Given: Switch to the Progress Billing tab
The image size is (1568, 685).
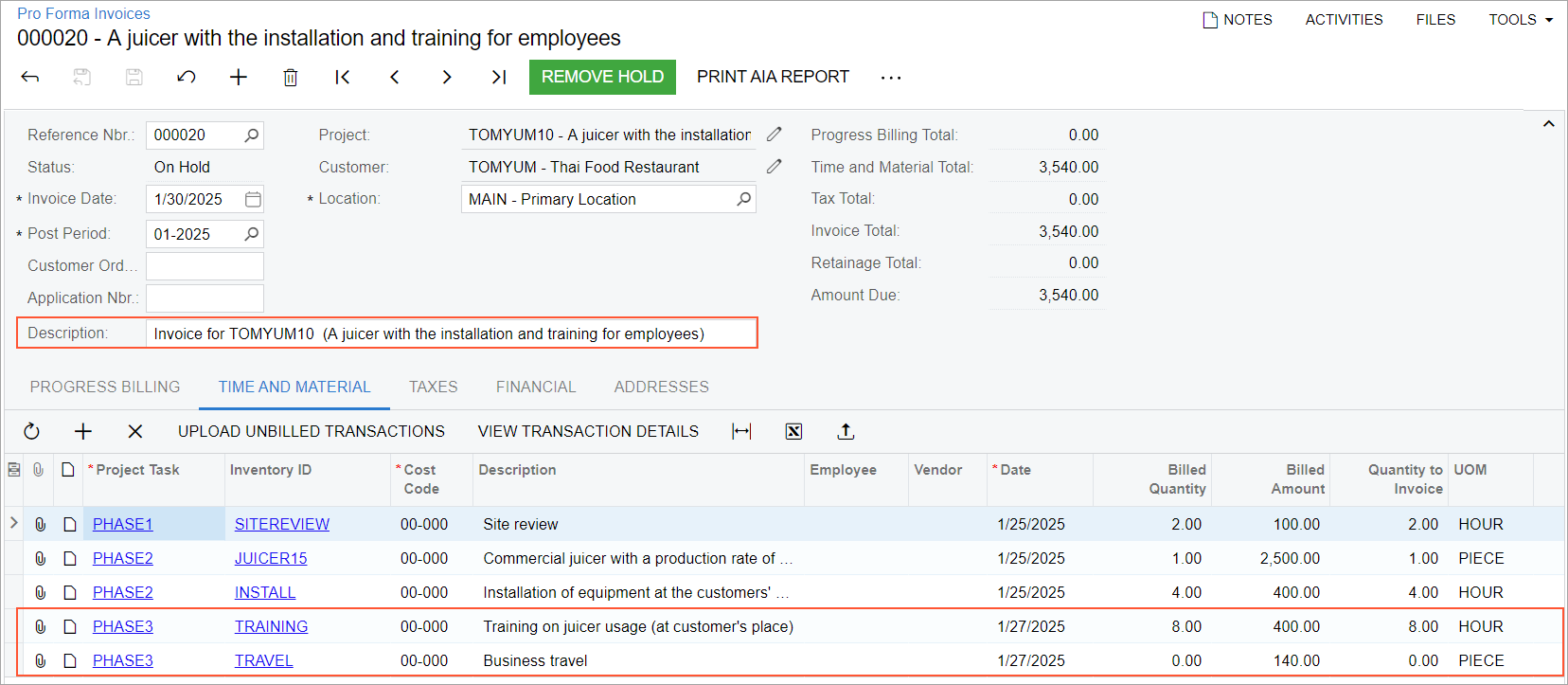Looking at the screenshot, I should tap(105, 387).
